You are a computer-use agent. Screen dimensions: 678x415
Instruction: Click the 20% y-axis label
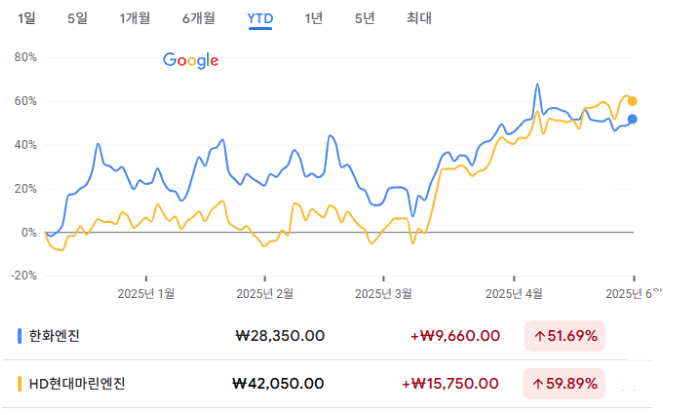26,189
